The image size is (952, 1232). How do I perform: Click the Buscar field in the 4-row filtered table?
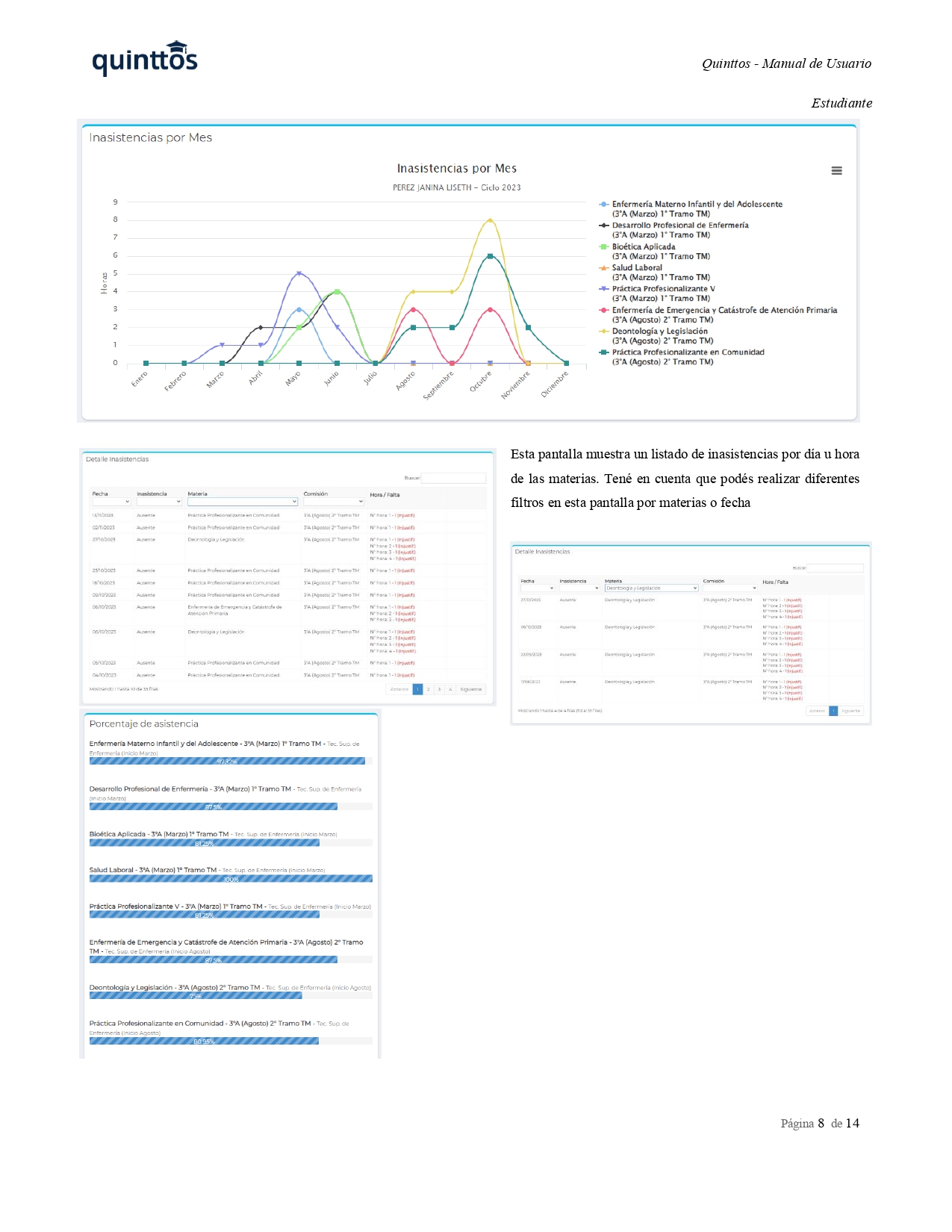(835, 568)
